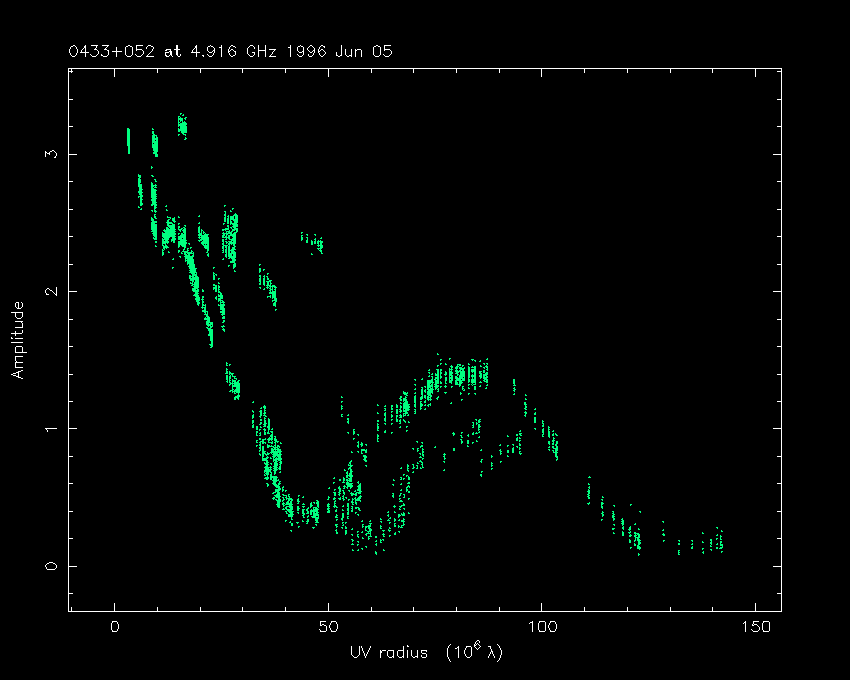
Task: Click the y-axis tick label '1'
Action: 47,428
